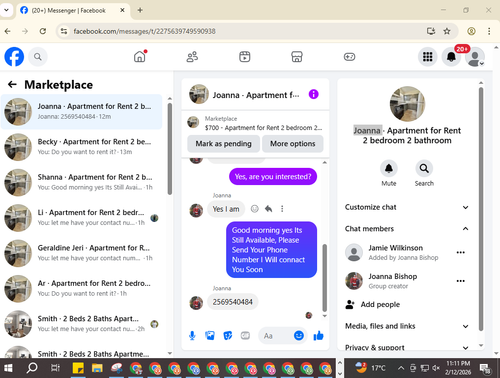Open the Ar apartment conversation
500x378 pixels.
tap(82, 288)
